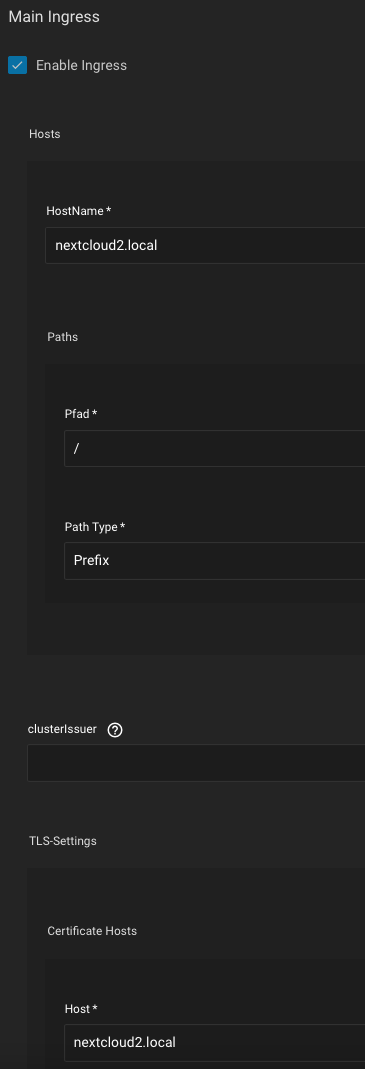The height and width of the screenshot is (1069, 365).
Task: Click nextcloud2.local text in HostName box
Action: coord(106,245)
